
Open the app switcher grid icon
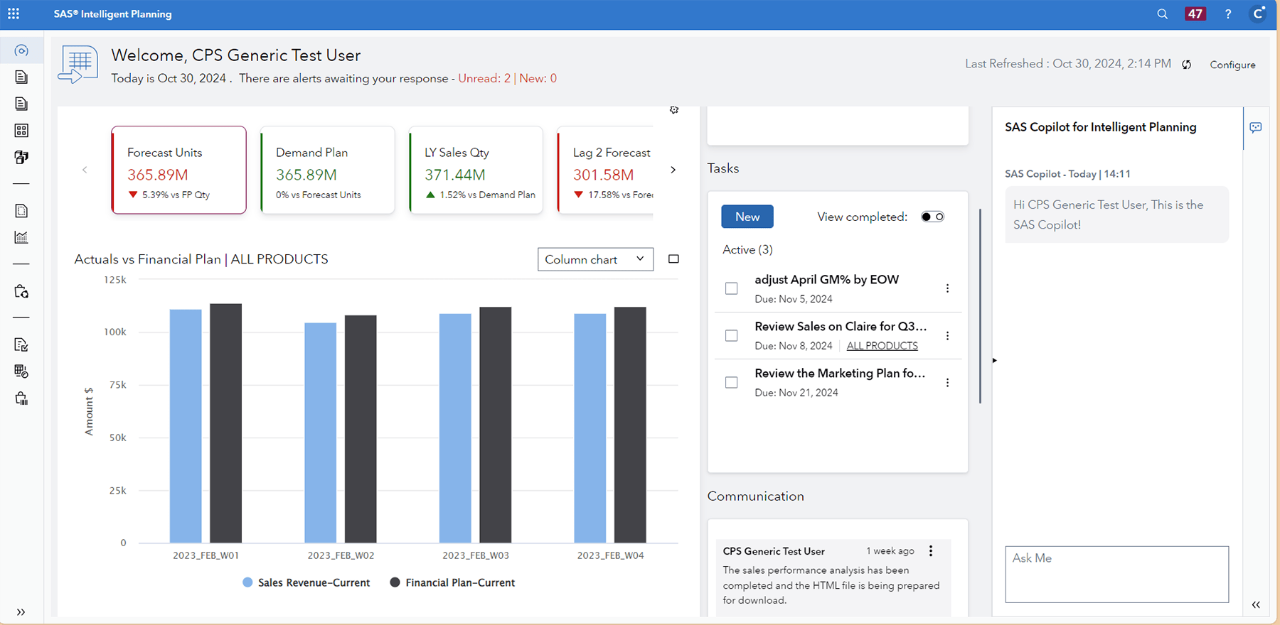tap(13, 13)
